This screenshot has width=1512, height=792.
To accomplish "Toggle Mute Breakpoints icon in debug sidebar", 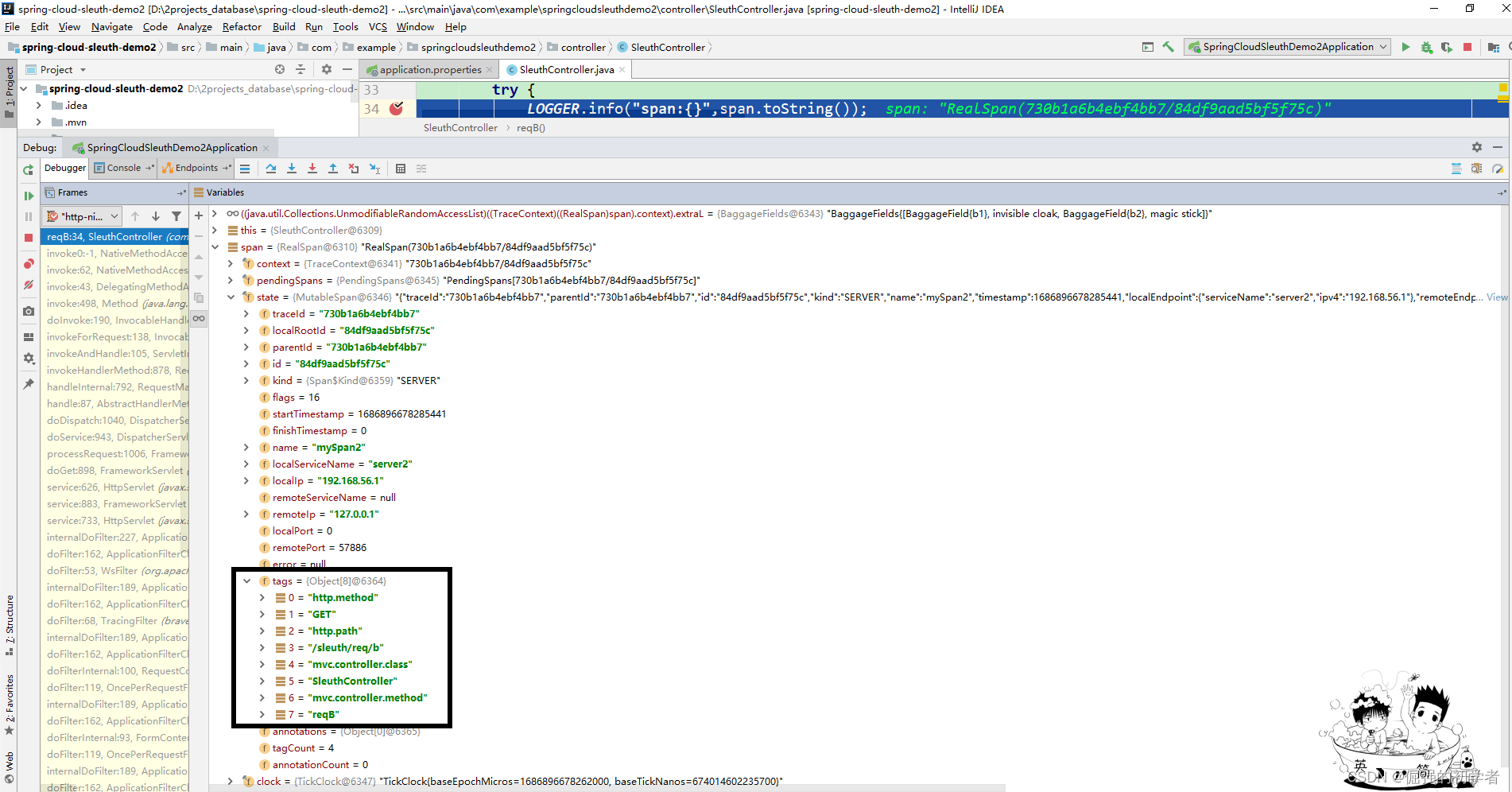I will [29, 285].
